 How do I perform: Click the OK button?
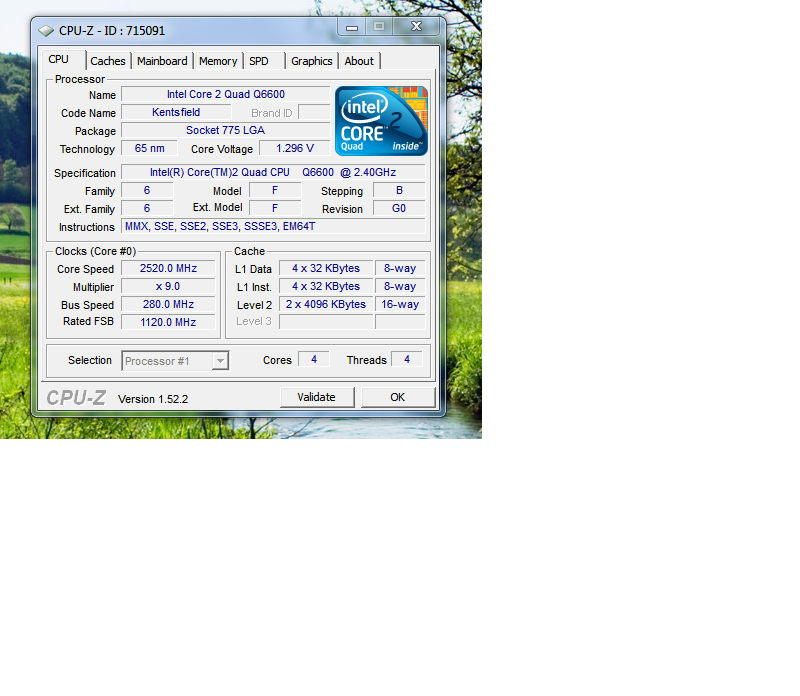[398, 397]
